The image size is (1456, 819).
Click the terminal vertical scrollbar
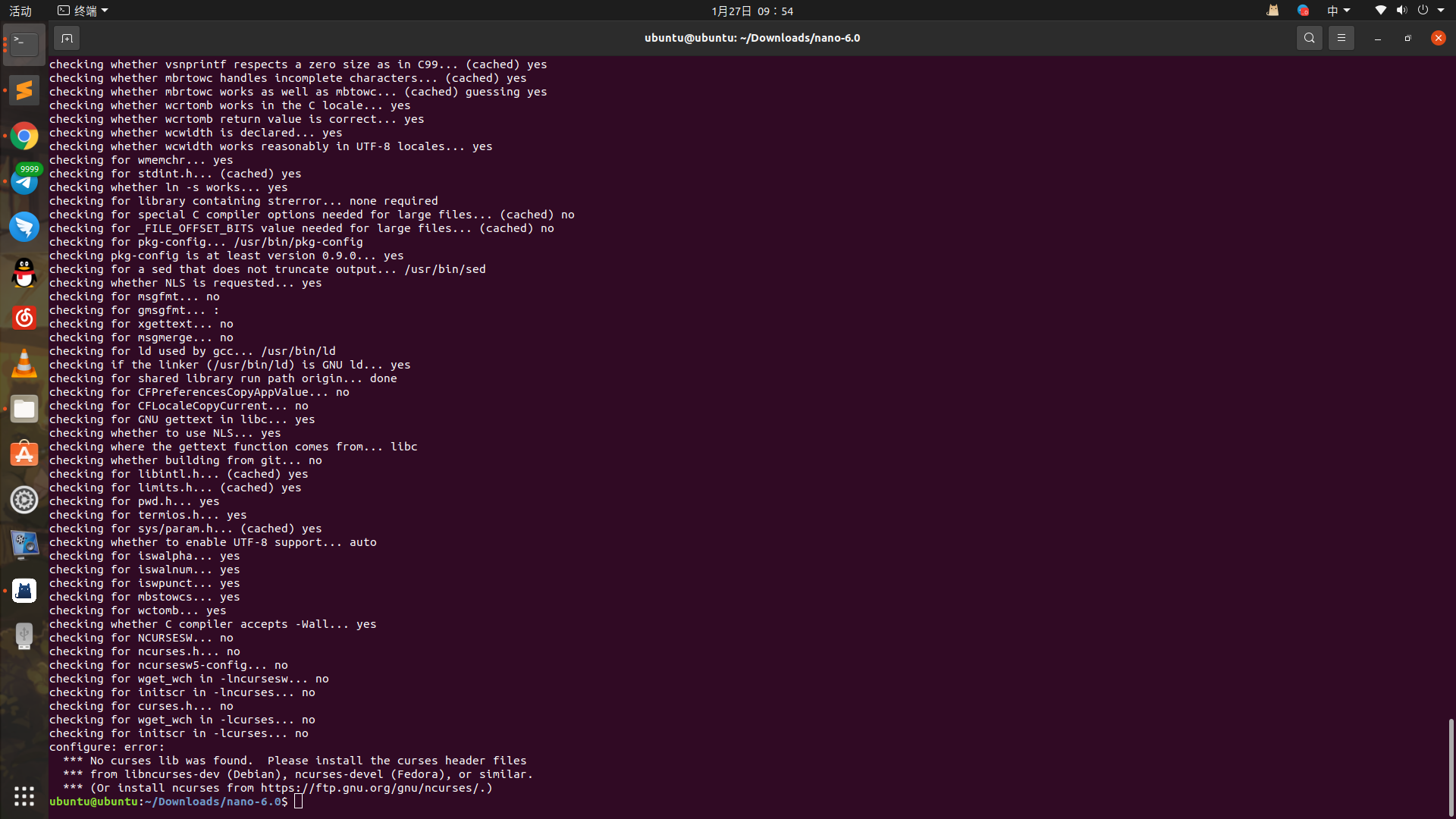click(x=1451, y=766)
